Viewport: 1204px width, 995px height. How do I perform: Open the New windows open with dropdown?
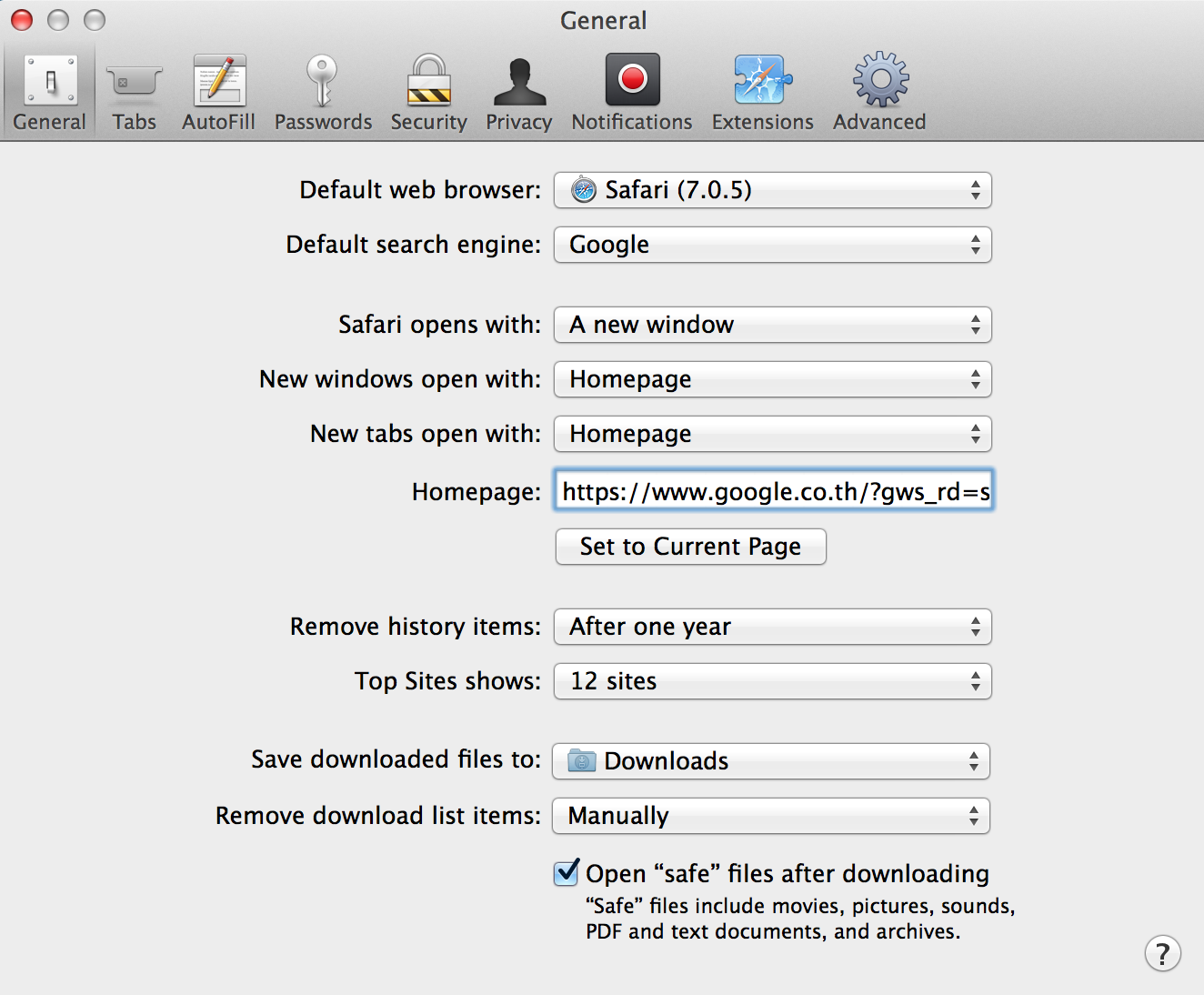[772, 379]
